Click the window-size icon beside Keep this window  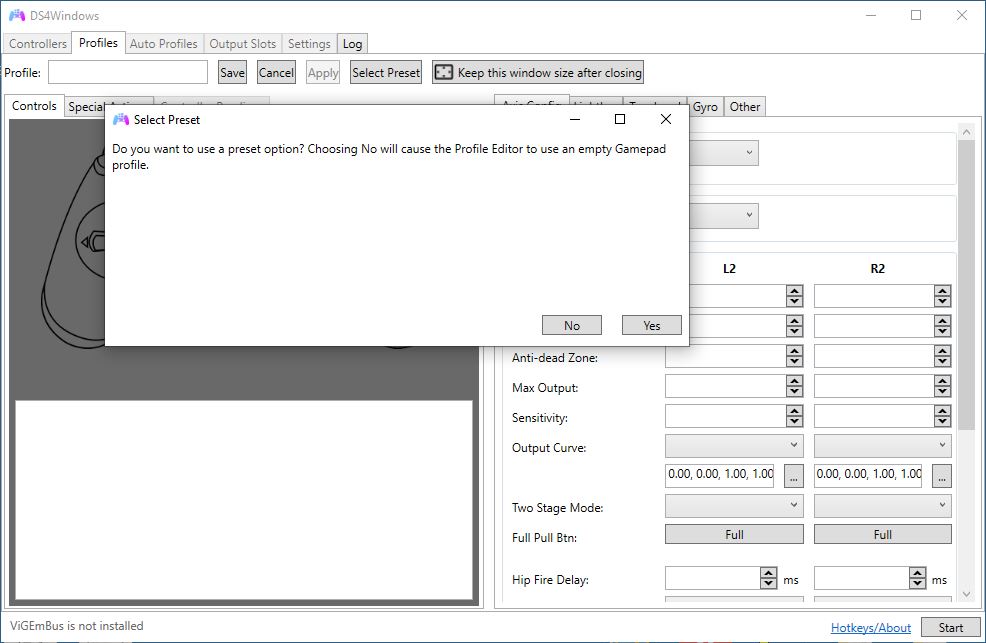[444, 72]
